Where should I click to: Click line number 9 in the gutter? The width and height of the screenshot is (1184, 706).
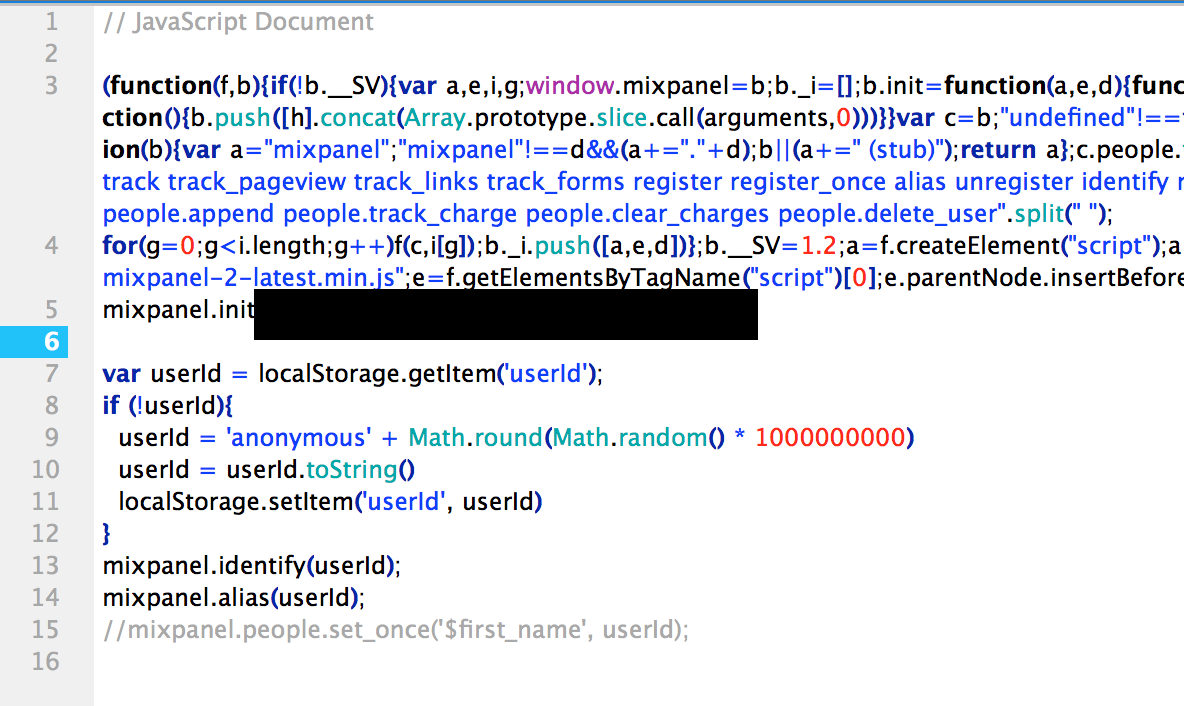[51, 437]
